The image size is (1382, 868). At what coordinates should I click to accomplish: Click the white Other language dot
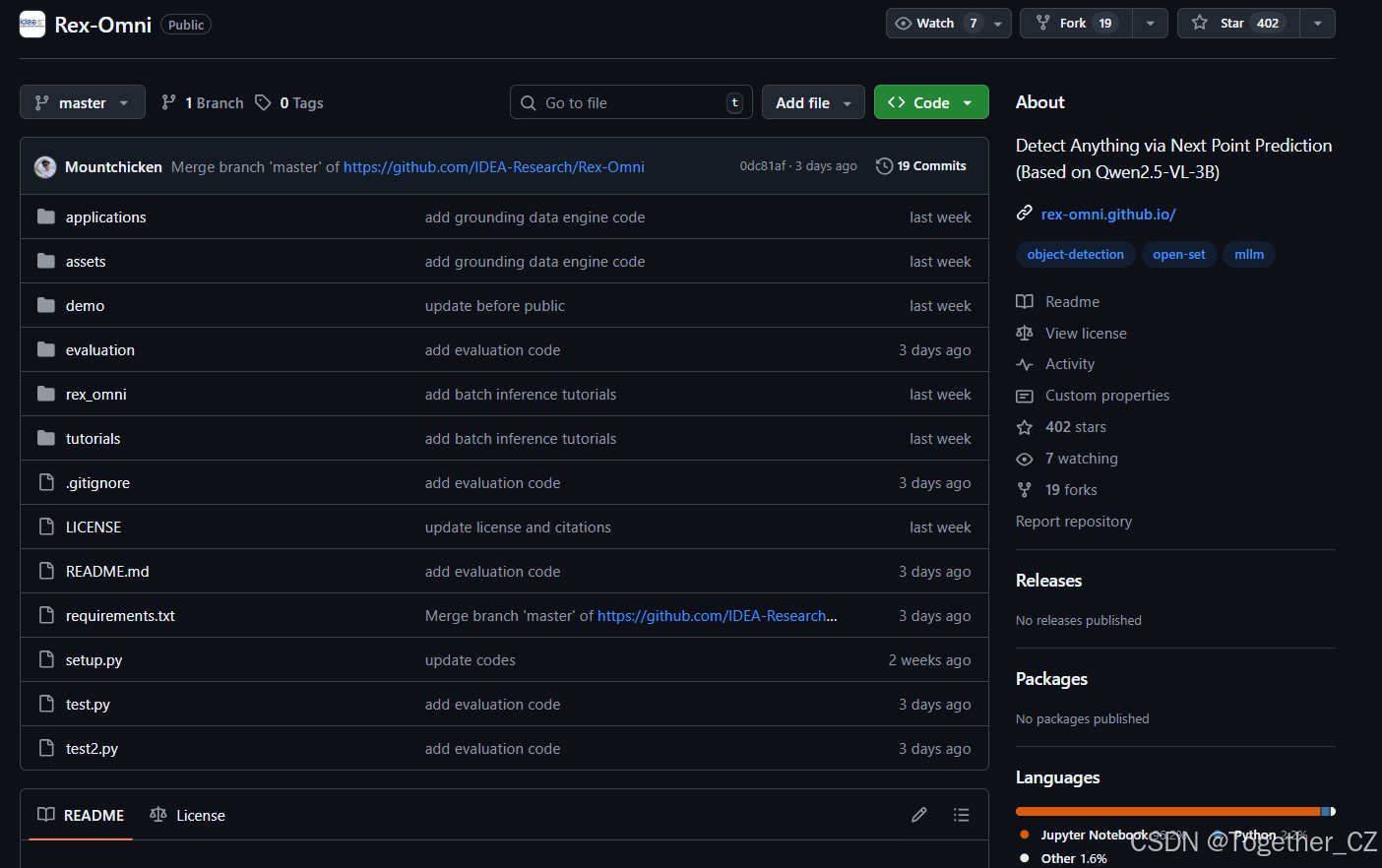point(1025,858)
